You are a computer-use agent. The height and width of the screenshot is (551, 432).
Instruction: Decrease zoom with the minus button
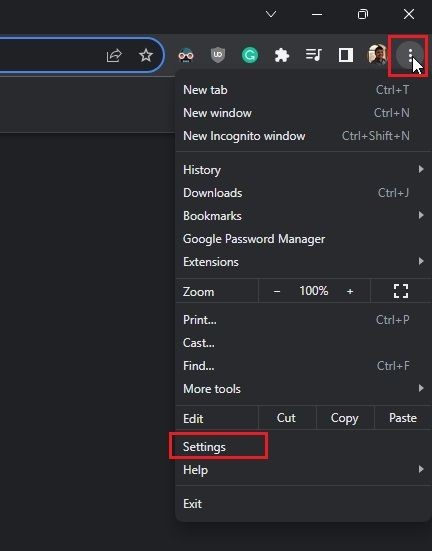tap(277, 291)
